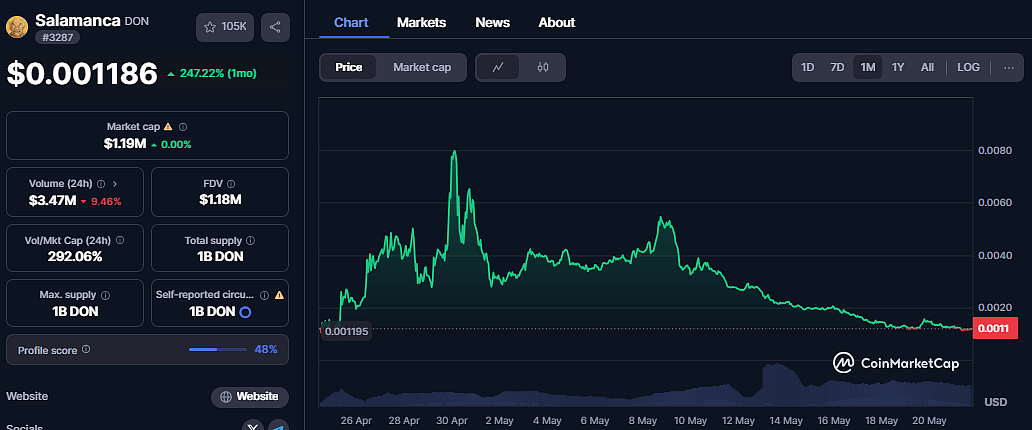
Task: Open the share icon button
Action: (275, 27)
